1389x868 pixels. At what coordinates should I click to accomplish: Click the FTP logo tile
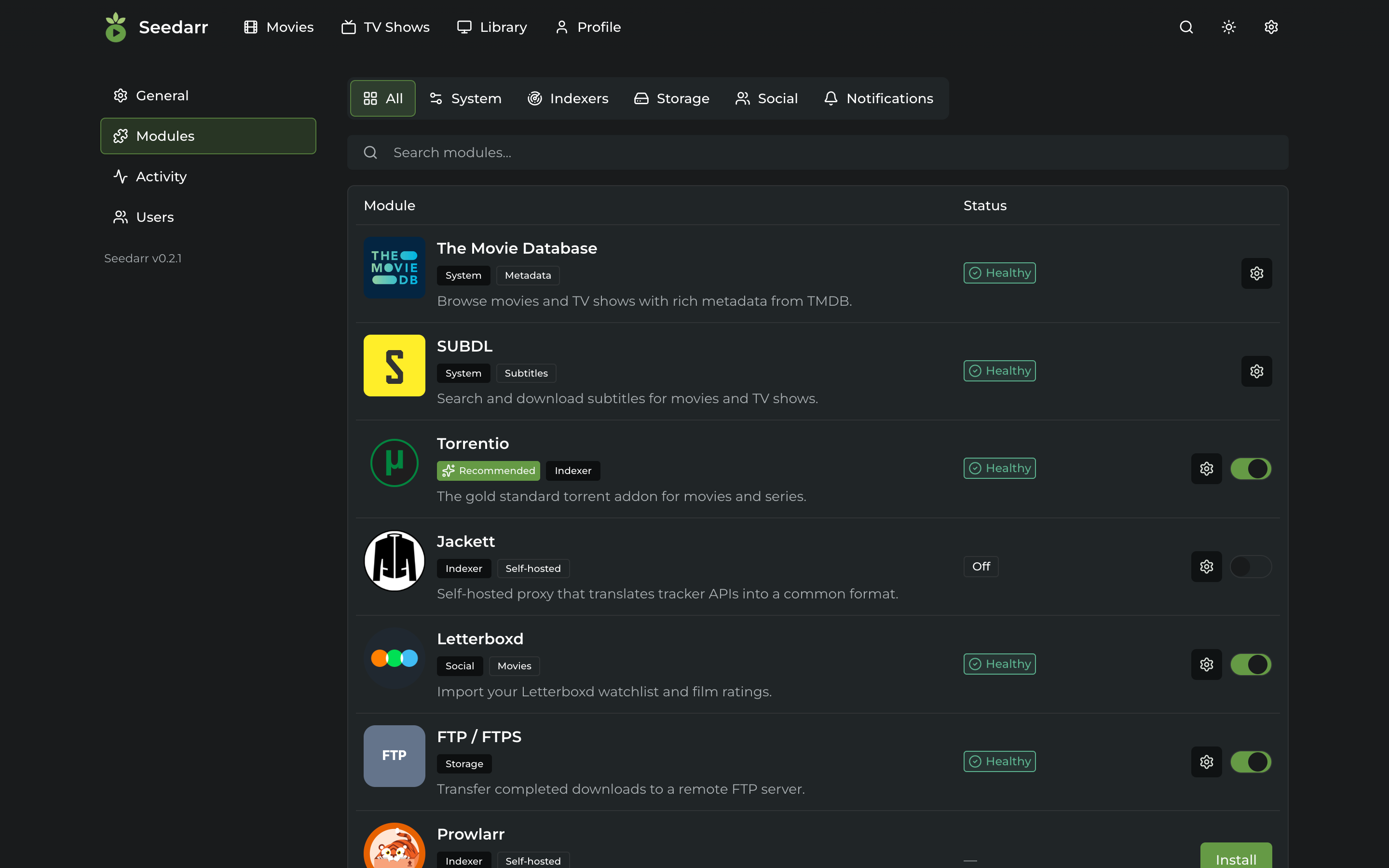coord(395,756)
